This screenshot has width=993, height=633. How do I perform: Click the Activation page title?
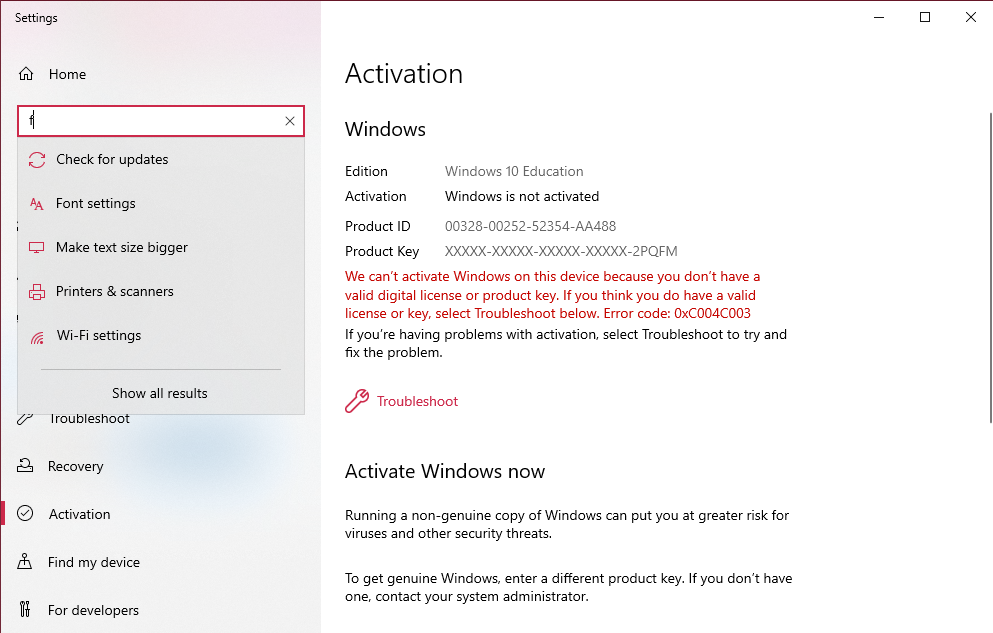[x=404, y=74]
